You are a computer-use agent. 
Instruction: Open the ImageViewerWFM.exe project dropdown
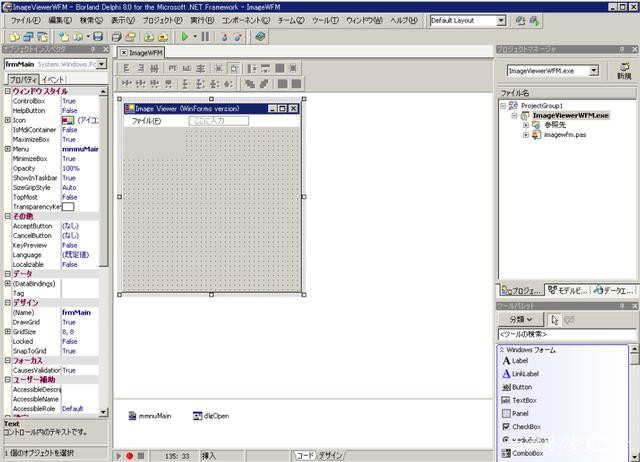tap(594, 71)
